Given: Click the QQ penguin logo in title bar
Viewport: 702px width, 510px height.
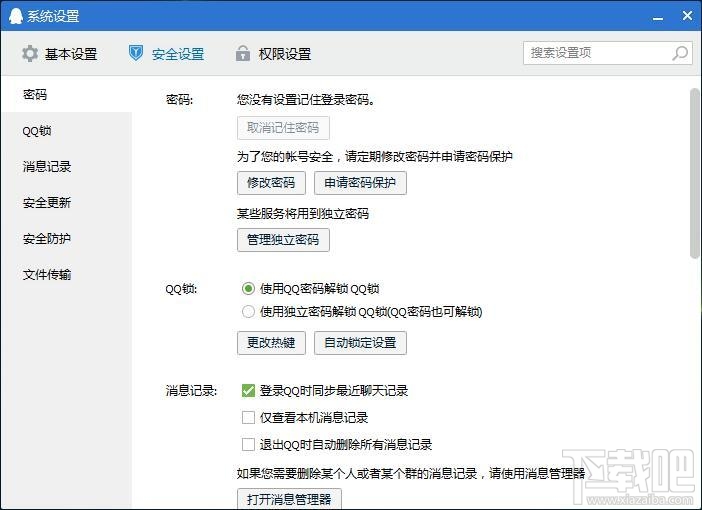Looking at the screenshot, I should [x=16, y=16].
